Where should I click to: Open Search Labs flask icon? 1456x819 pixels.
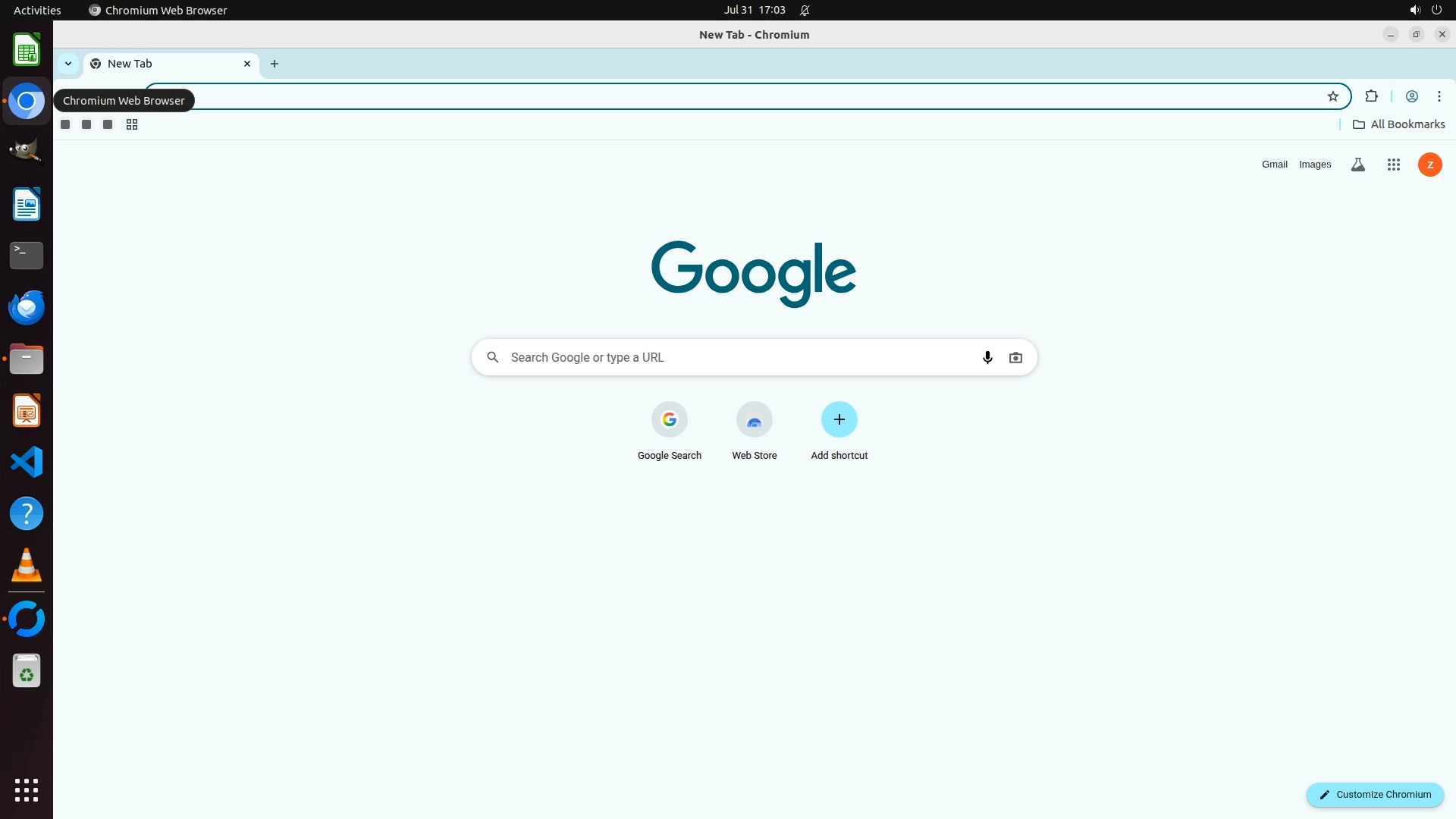1358,165
